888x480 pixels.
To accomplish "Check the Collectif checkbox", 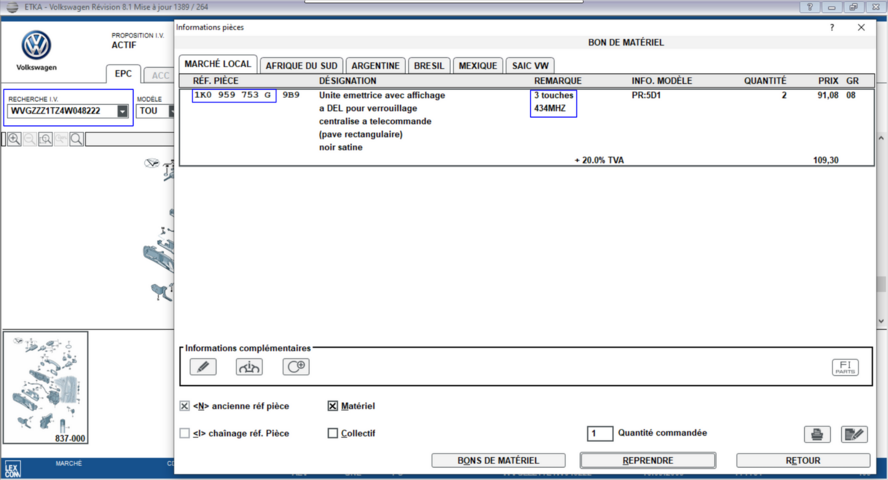I will click(x=333, y=433).
